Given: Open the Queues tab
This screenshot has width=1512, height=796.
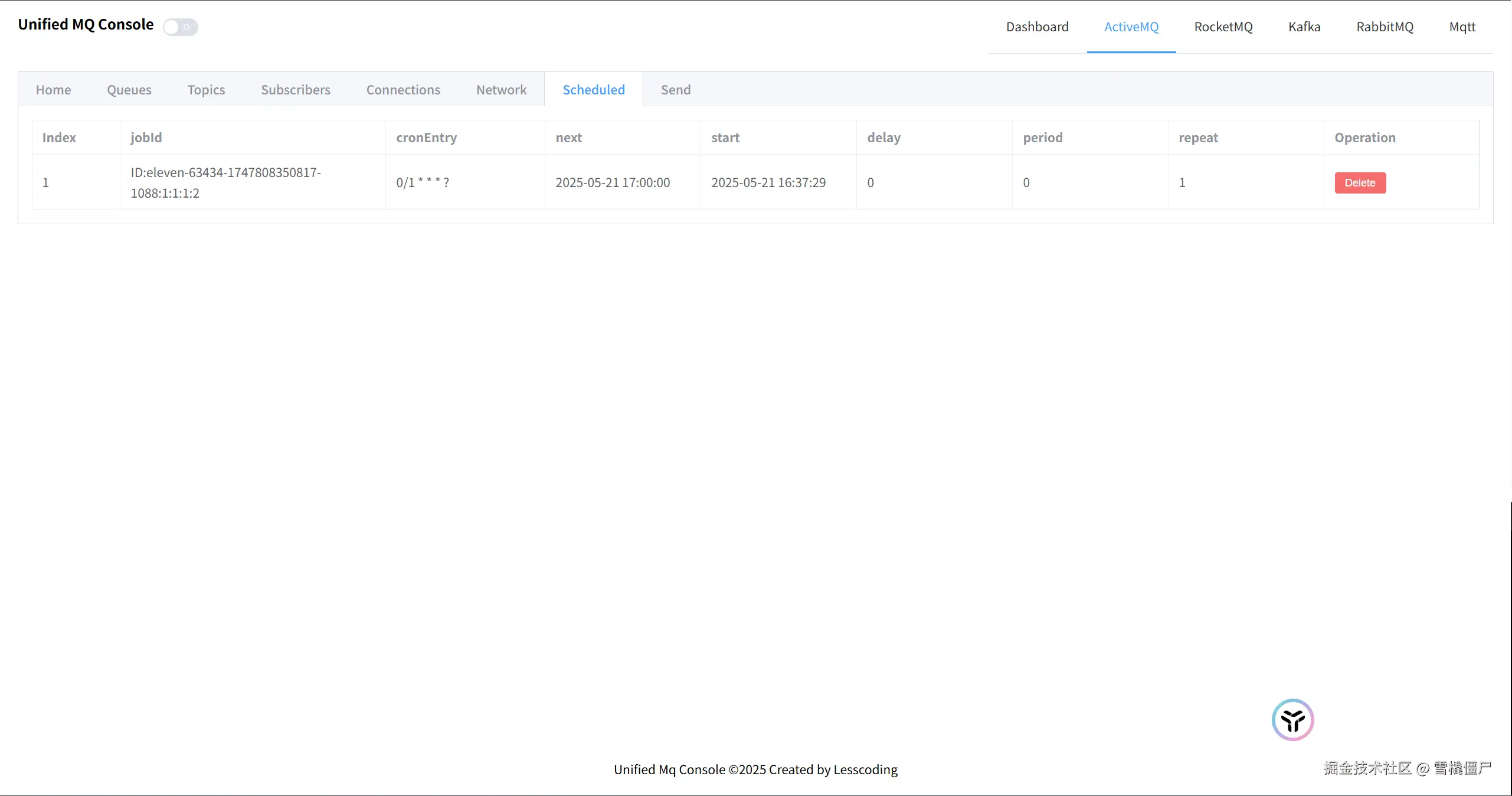Looking at the screenshot, I should (x=129, y=90).
